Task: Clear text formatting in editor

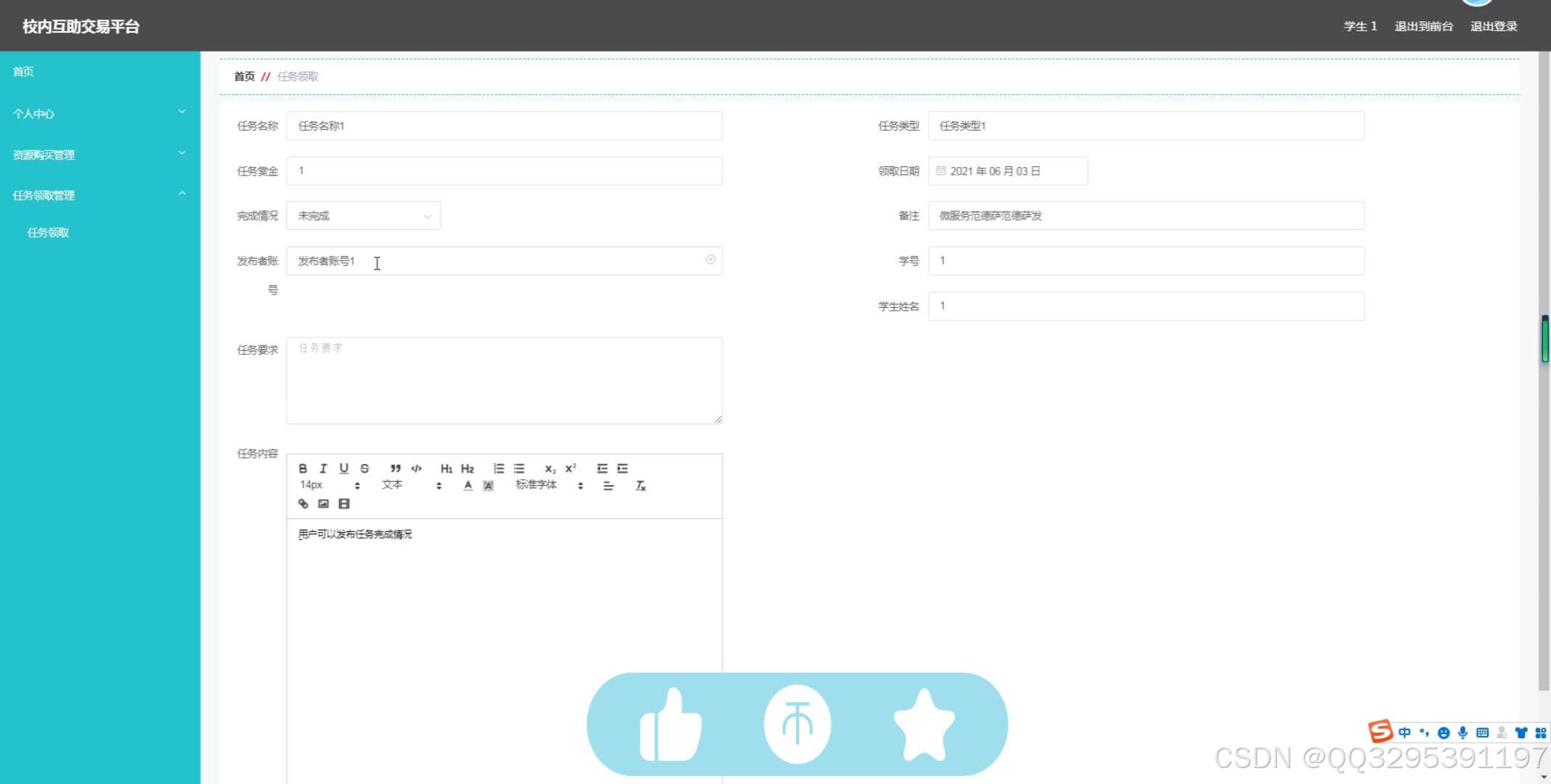Action: pyautogui.click(x=640, y=486)
